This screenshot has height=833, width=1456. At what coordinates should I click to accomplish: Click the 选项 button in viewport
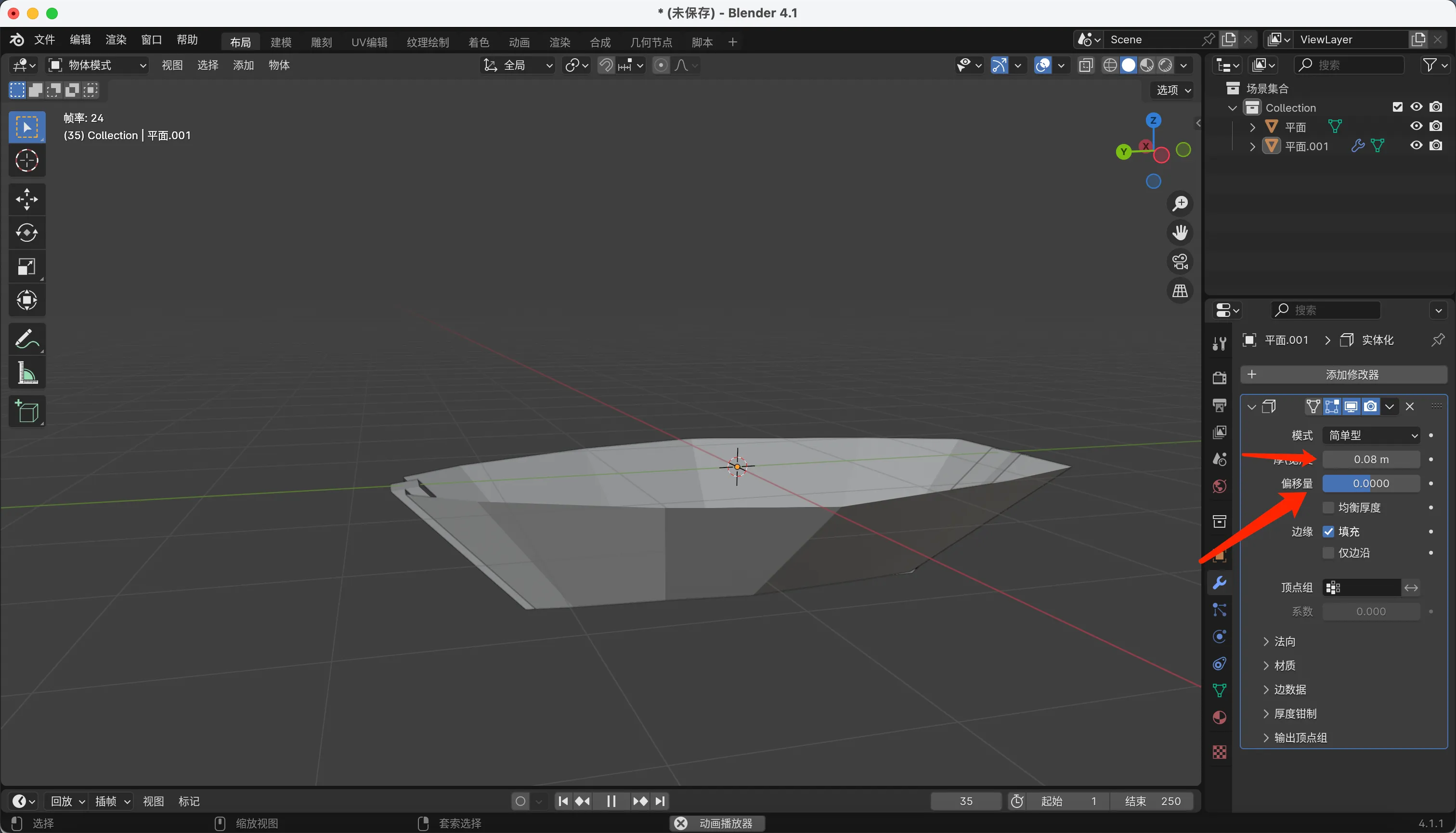pos(1173,90)
